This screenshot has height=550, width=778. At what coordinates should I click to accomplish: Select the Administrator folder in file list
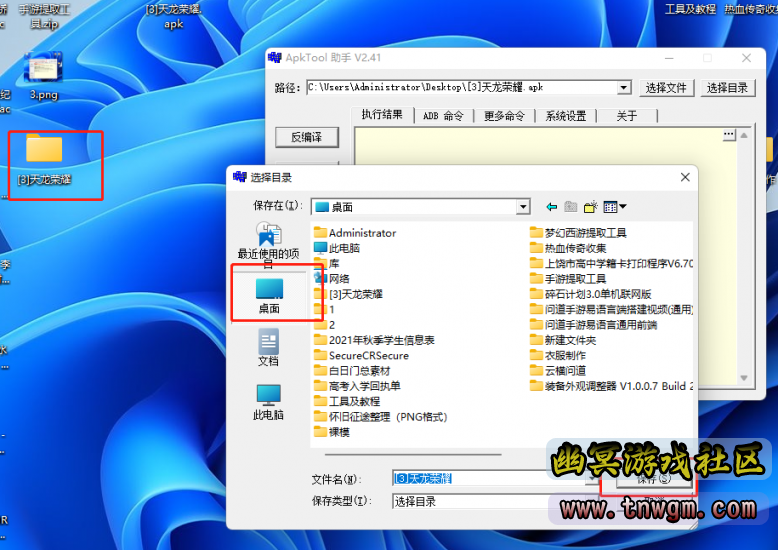(355, 233)
